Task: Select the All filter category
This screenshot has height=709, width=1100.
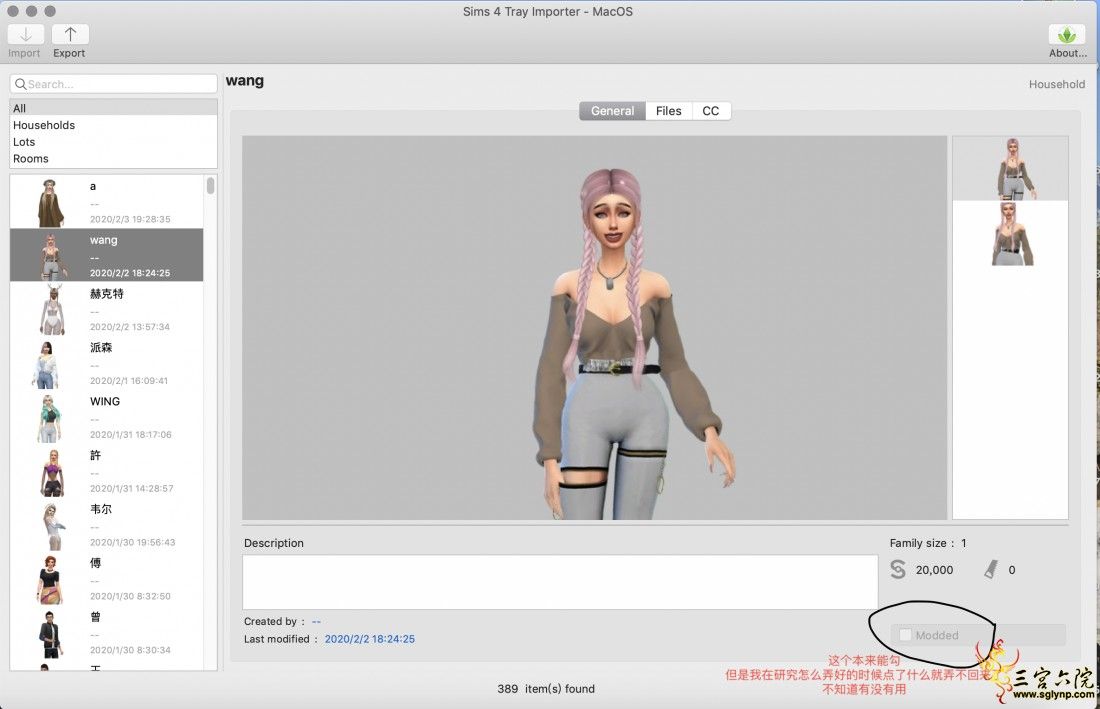Action: [114, 108]
